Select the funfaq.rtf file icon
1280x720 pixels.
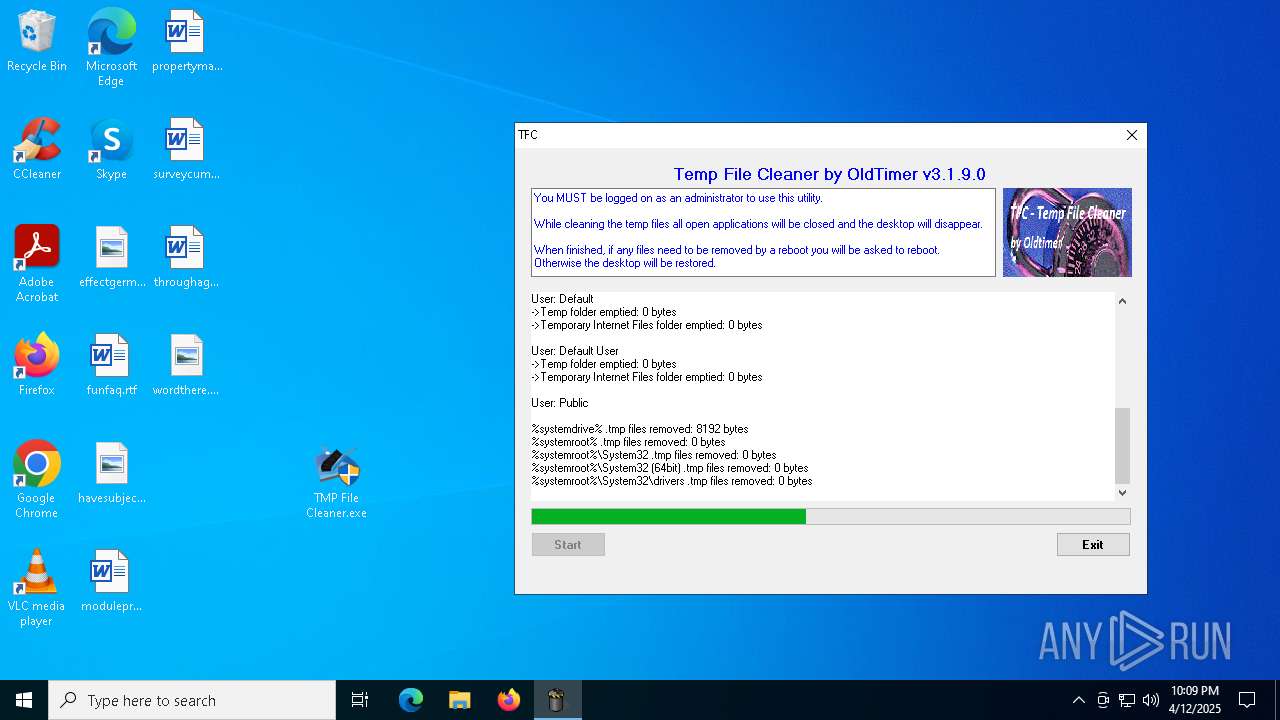click(x=111, y=365)
